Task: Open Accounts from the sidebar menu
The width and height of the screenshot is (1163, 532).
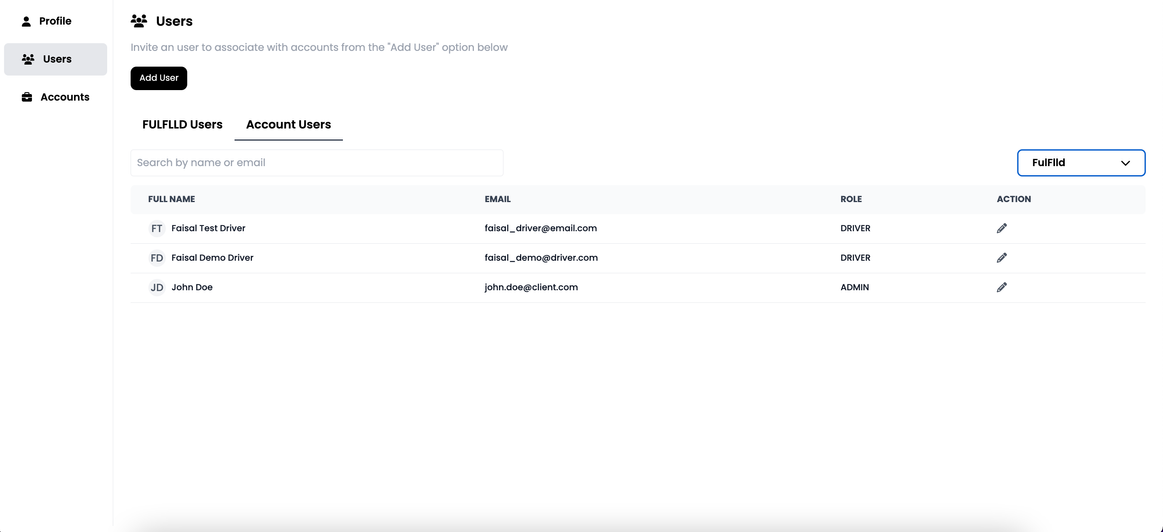Action: point(64,97)
